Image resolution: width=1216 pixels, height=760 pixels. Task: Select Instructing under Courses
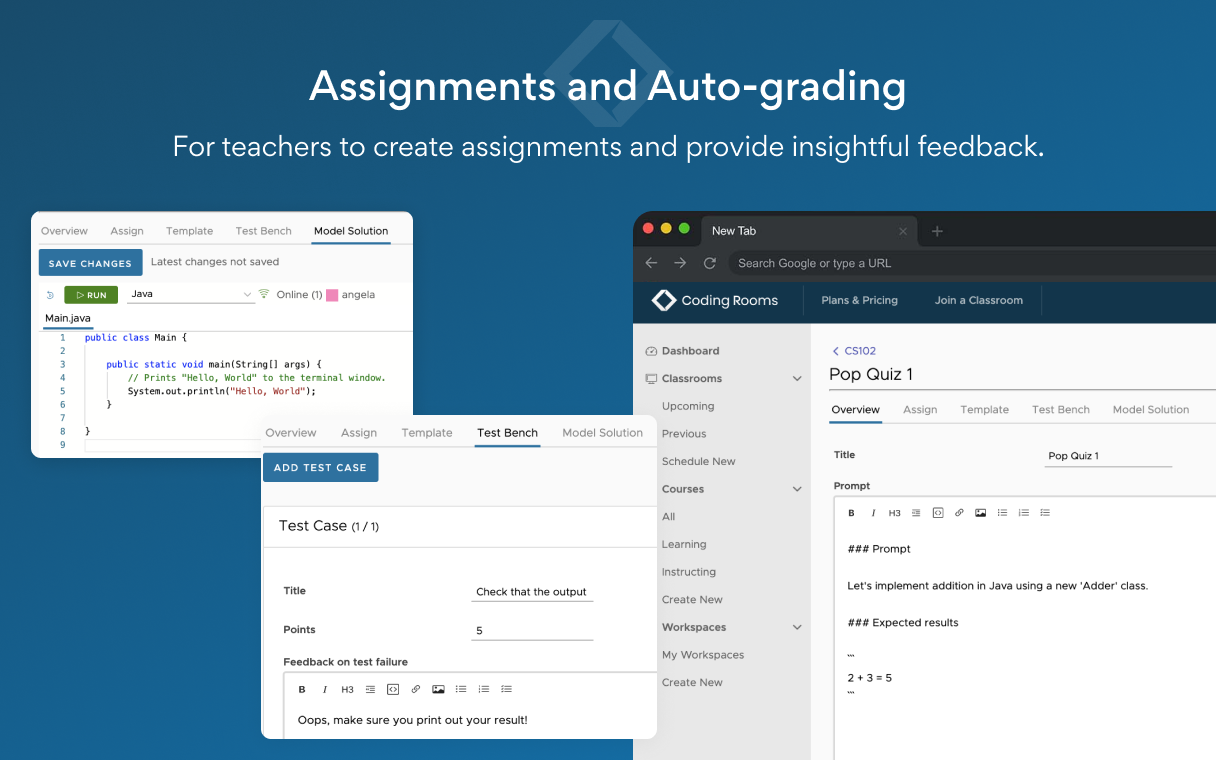tap(689, 572)
